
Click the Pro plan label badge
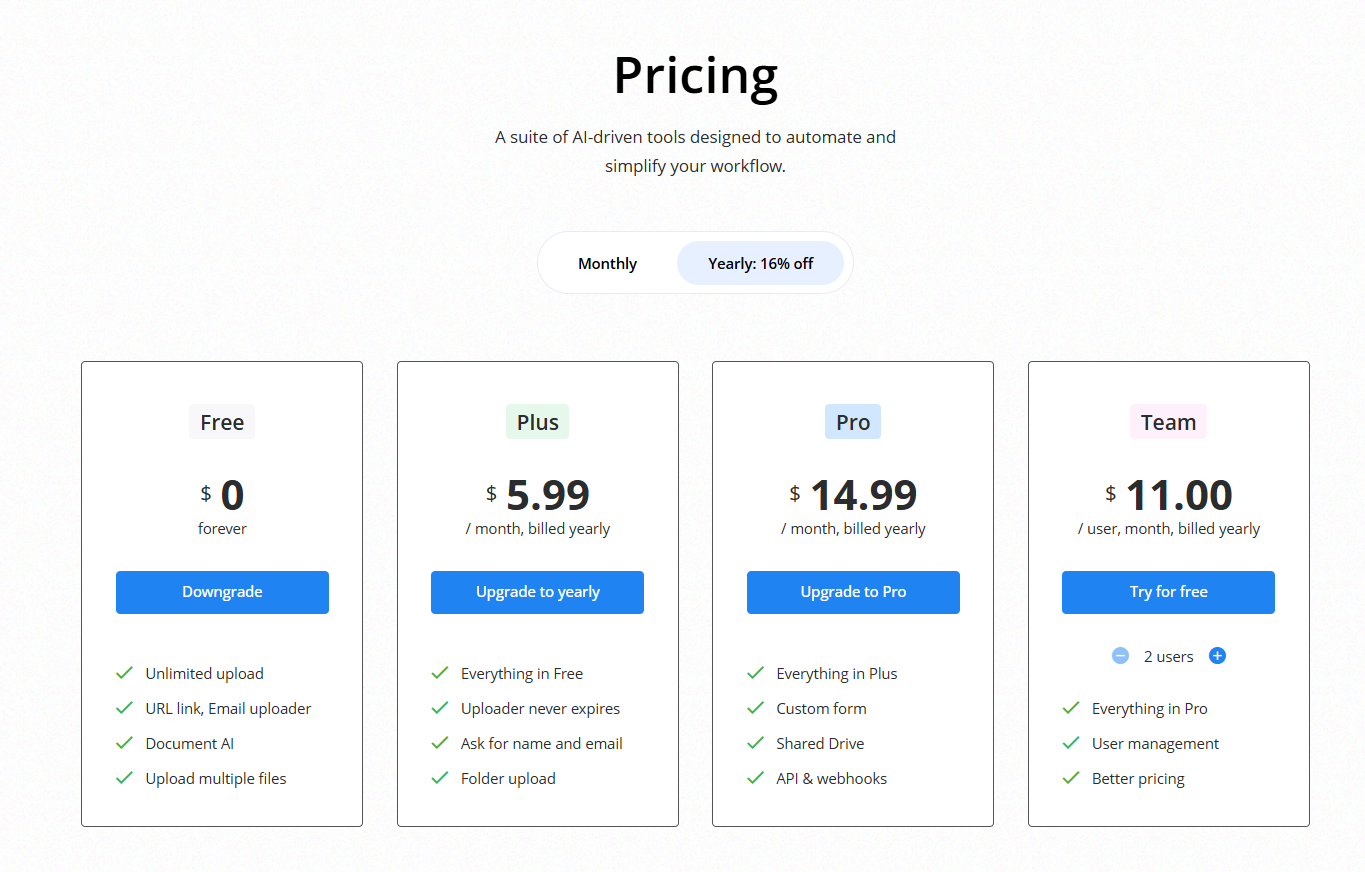tap(853, 422)
